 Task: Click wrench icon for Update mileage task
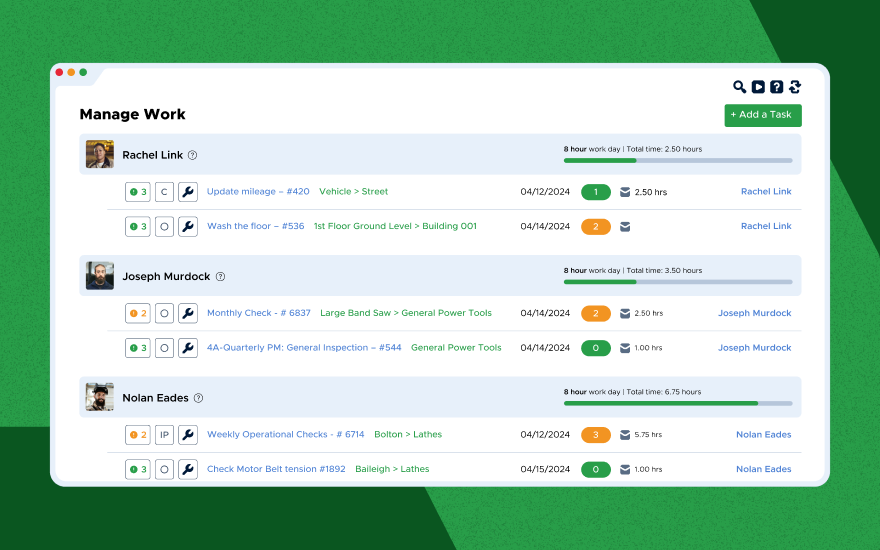click(188, 192)
